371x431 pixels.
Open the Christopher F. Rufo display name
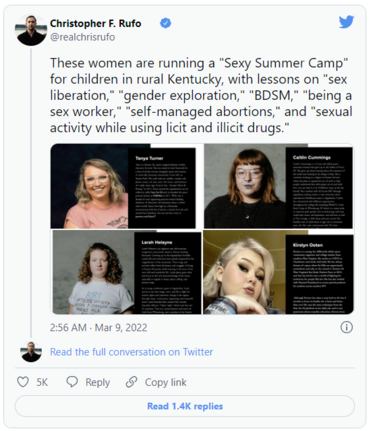[x=96, y=23]
